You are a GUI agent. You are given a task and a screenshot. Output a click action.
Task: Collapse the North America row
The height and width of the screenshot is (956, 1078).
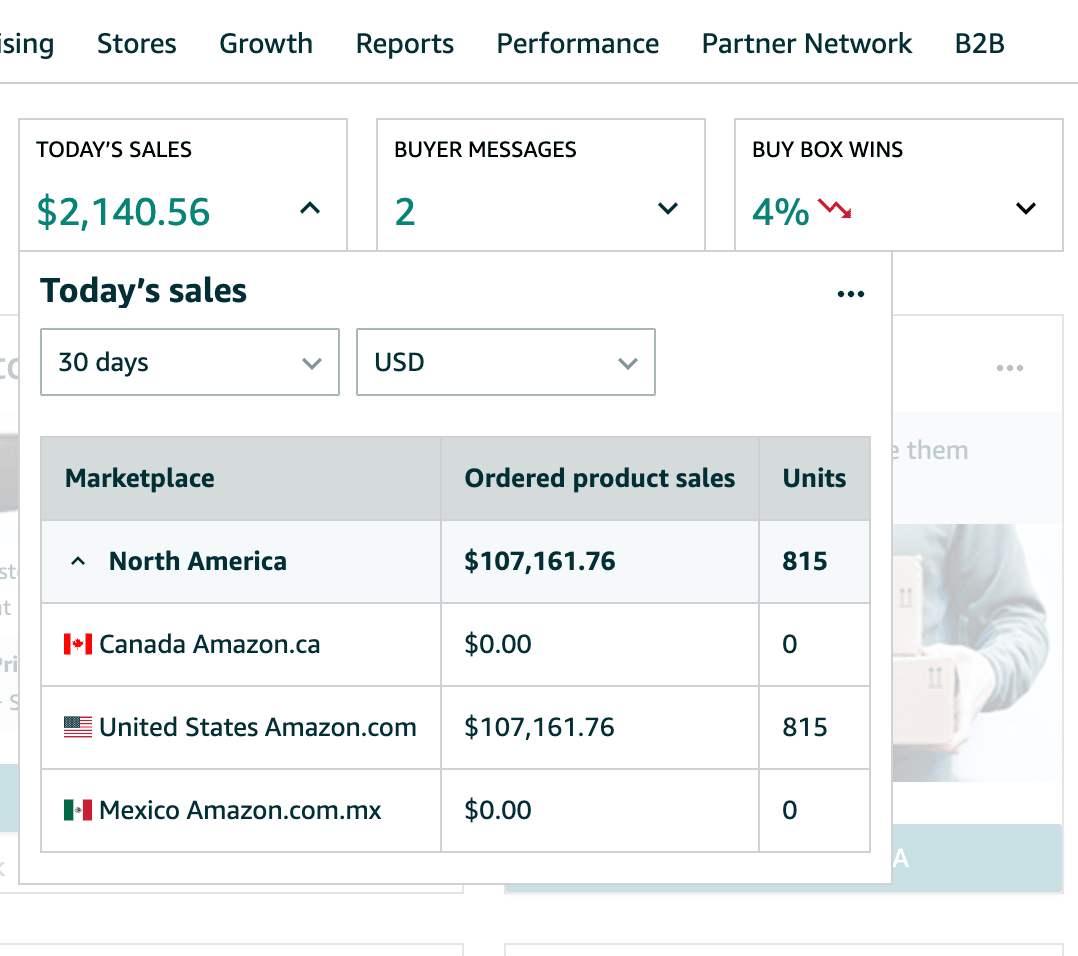pyautogui.click(x=78, y=562)
